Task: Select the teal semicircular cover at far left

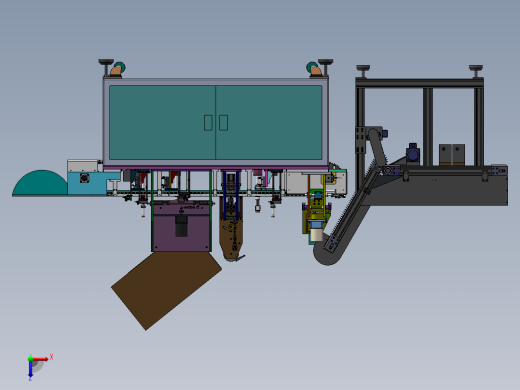Action: [40, 183]
